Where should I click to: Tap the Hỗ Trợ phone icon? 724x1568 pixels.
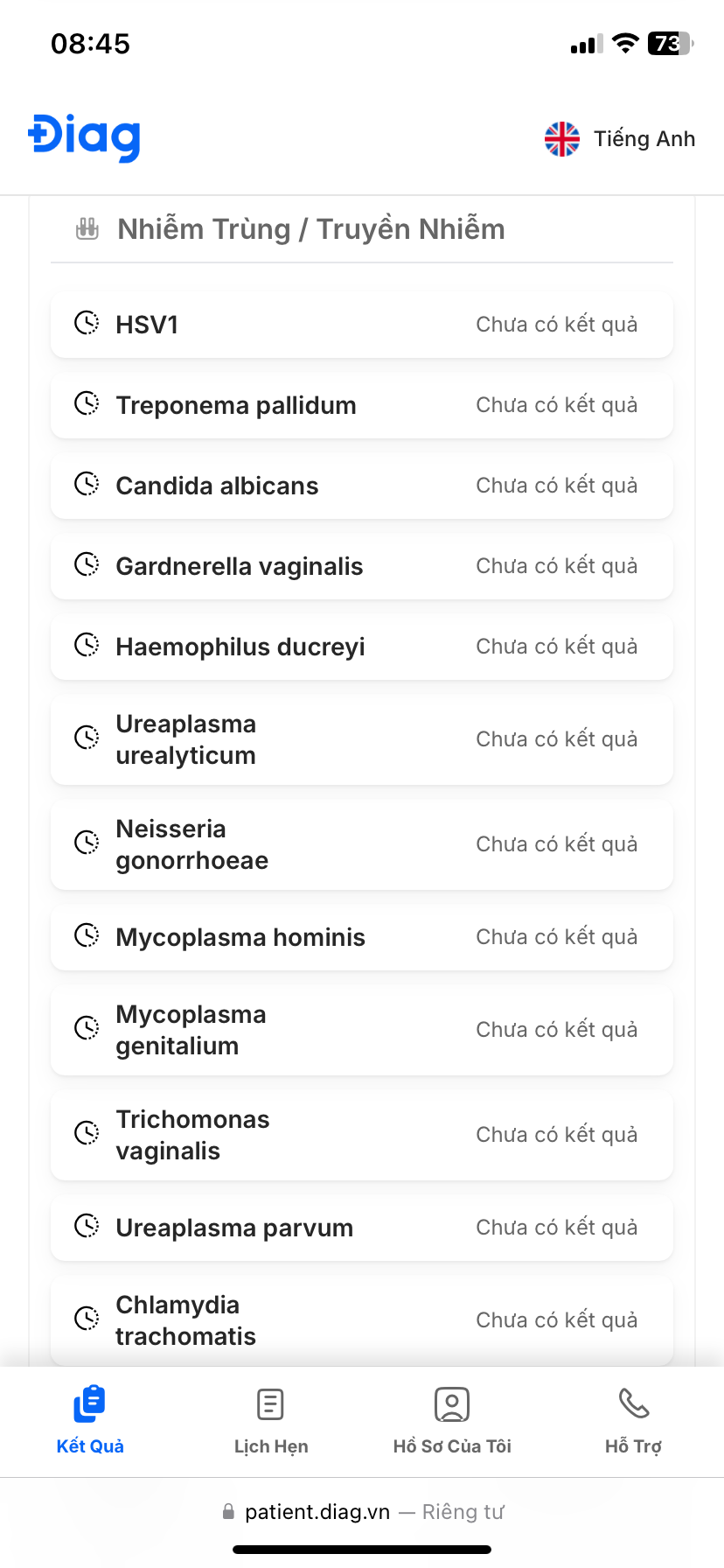pyautogui.click(x=633, y=1403)
